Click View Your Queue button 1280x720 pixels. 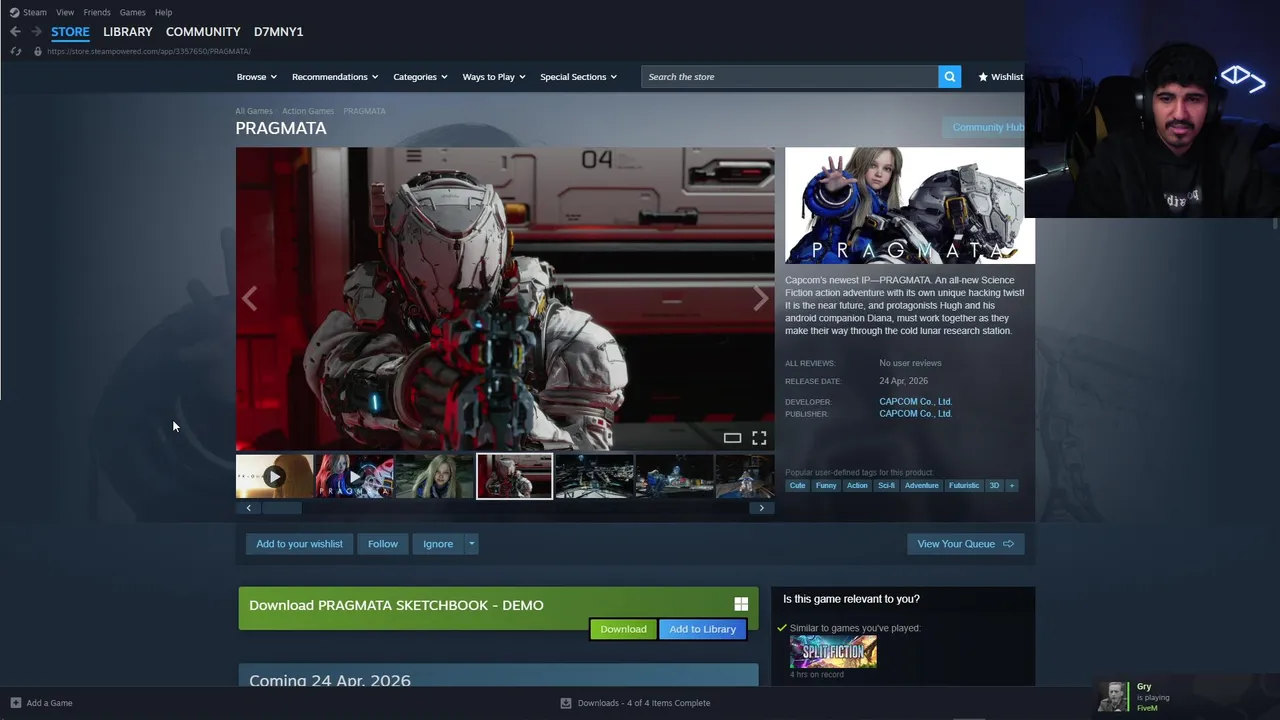click(965, 544)
